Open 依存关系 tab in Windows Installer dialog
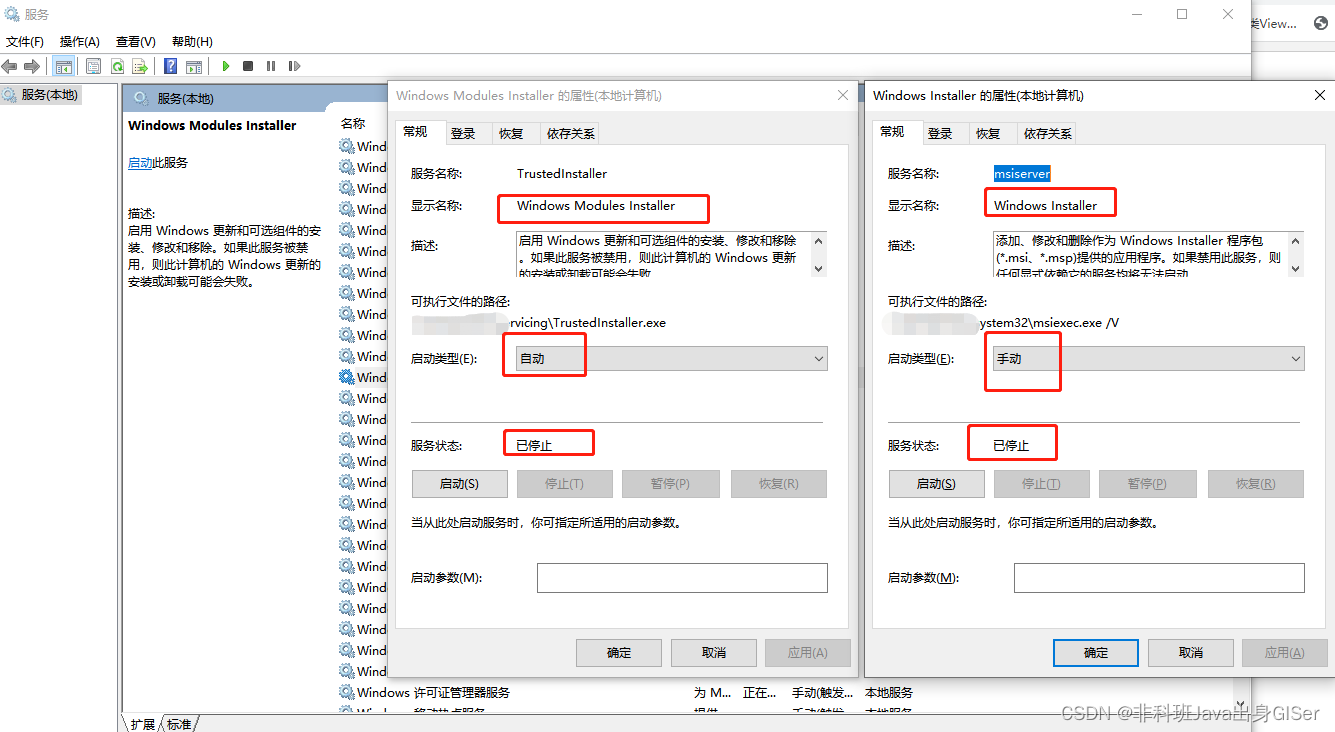 click(x=1047, y=133)
